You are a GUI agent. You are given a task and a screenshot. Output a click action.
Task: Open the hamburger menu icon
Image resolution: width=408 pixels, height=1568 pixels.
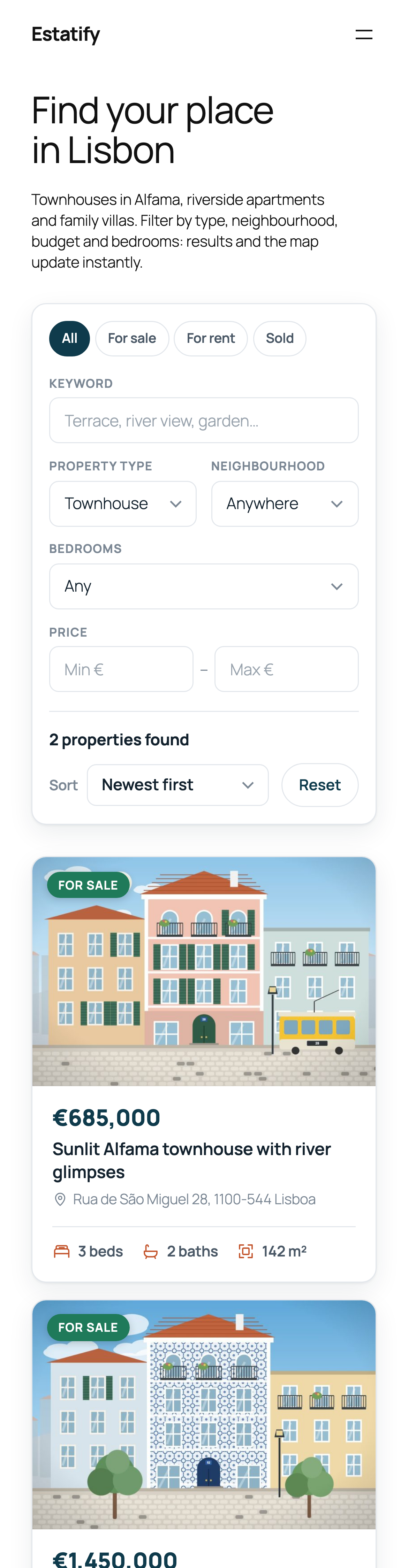(x=364, y=35)
